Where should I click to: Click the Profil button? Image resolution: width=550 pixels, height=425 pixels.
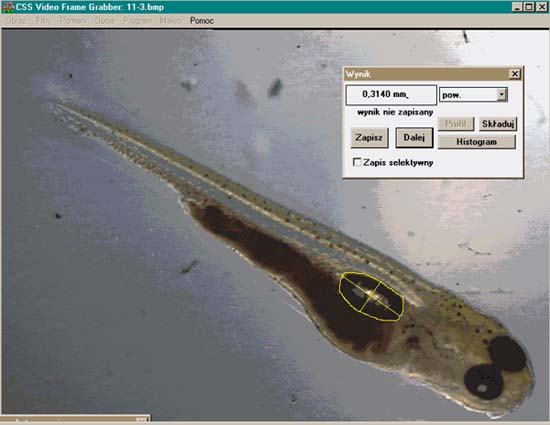[456, 124]
